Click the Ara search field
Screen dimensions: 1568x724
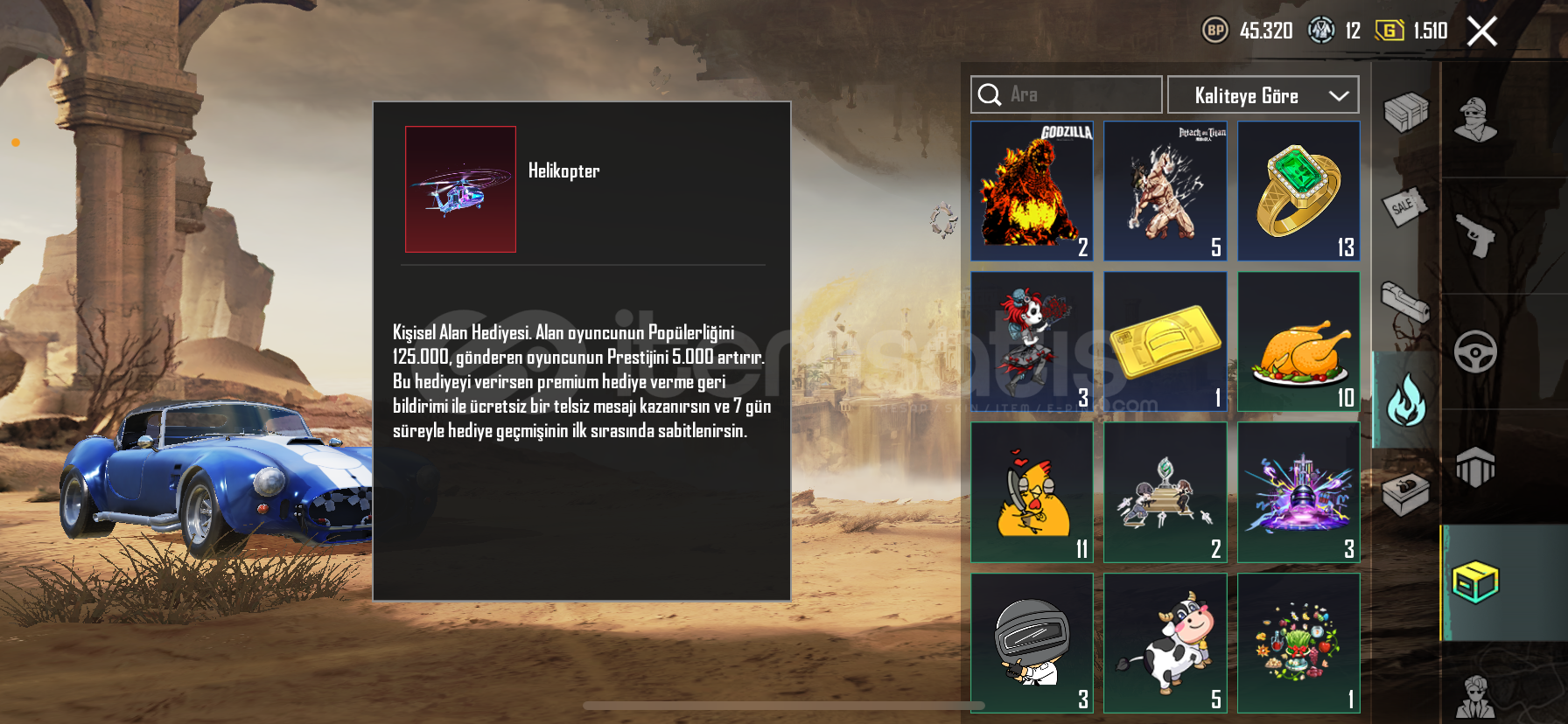(x=1066, y=94)
